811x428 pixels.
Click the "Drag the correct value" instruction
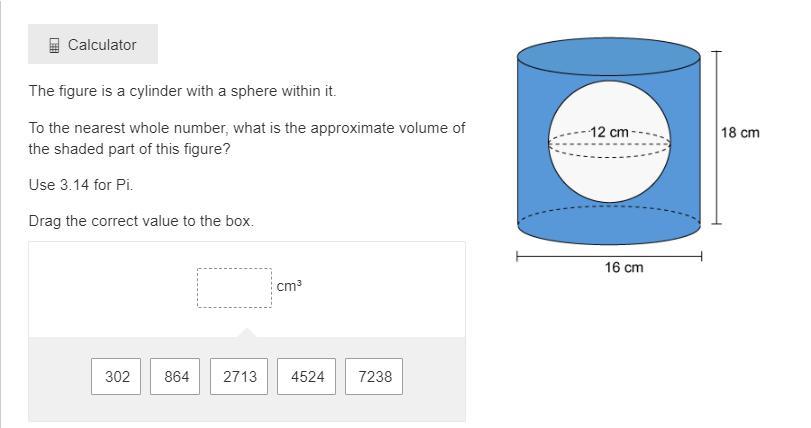click(141, 221)
